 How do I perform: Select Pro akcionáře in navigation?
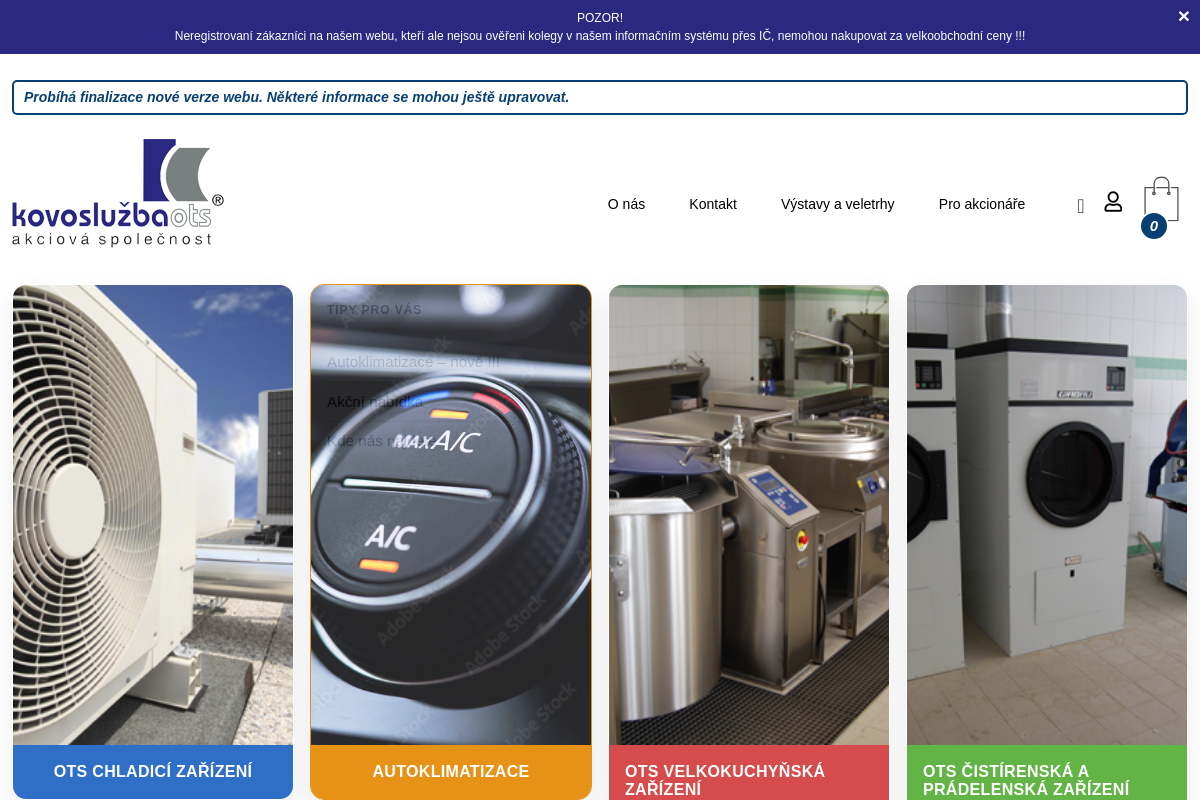pyautogui.click(x=981, y=204)
